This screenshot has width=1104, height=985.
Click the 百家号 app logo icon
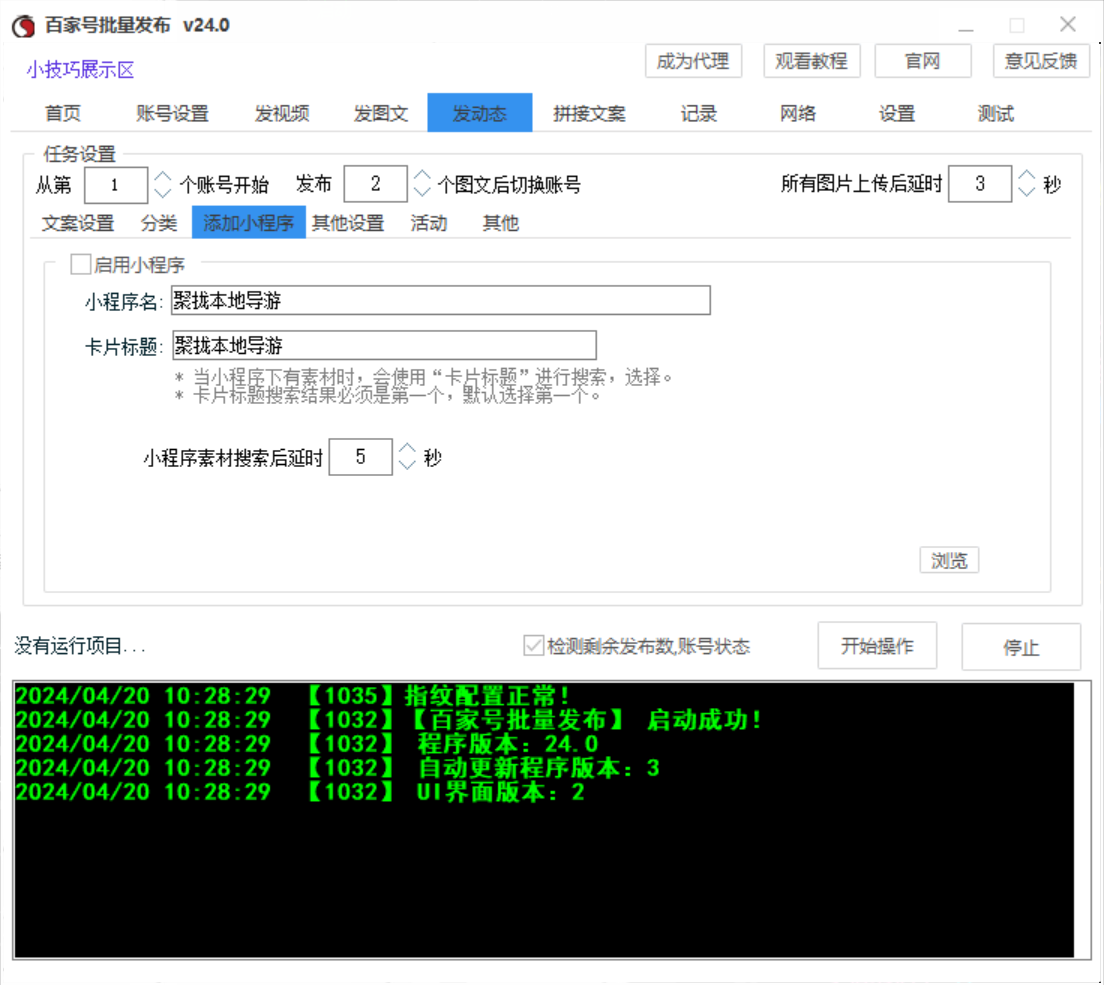pos(23,26)
